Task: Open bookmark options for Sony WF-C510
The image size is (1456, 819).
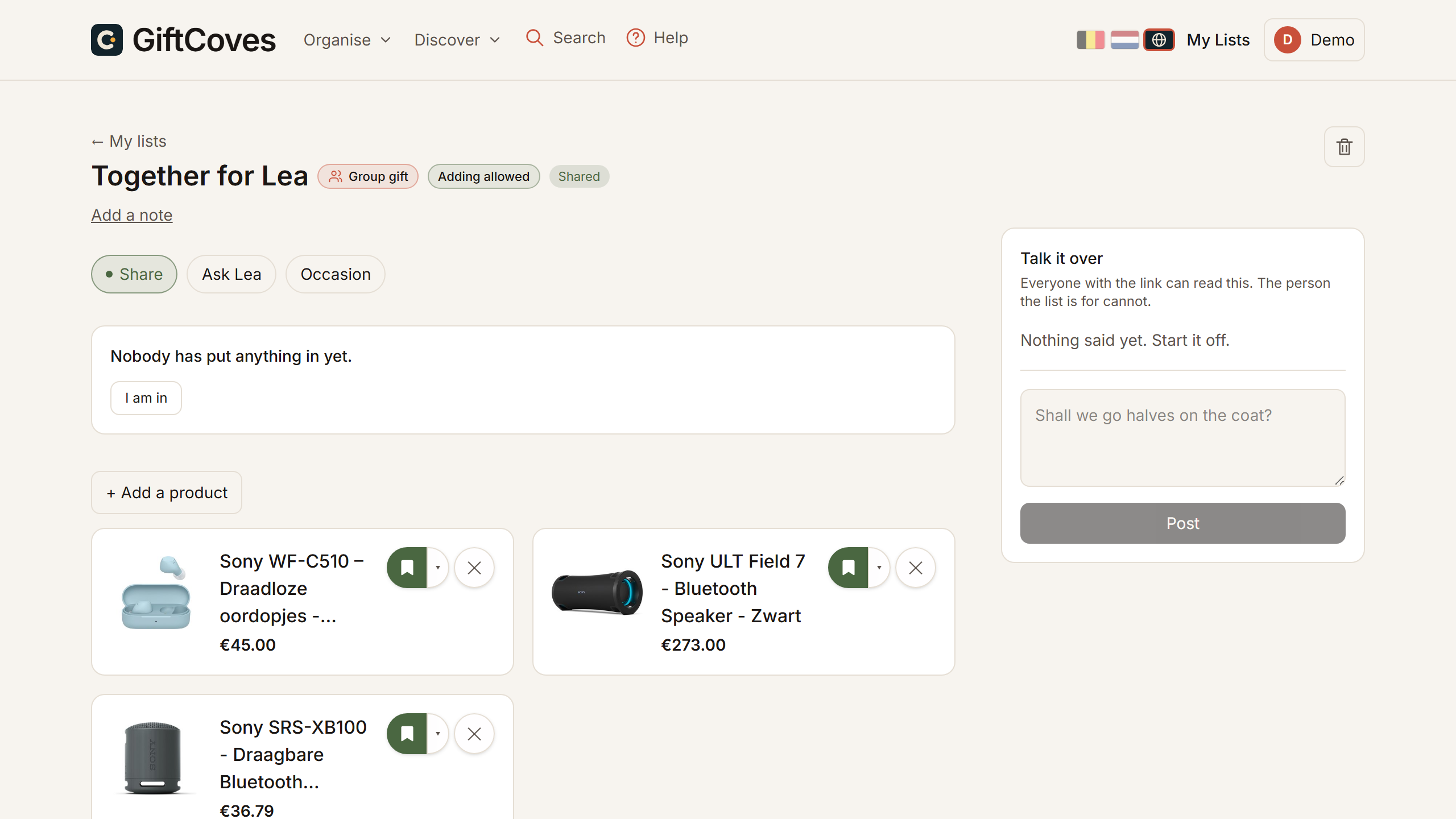Action: [x=437, y=568]
